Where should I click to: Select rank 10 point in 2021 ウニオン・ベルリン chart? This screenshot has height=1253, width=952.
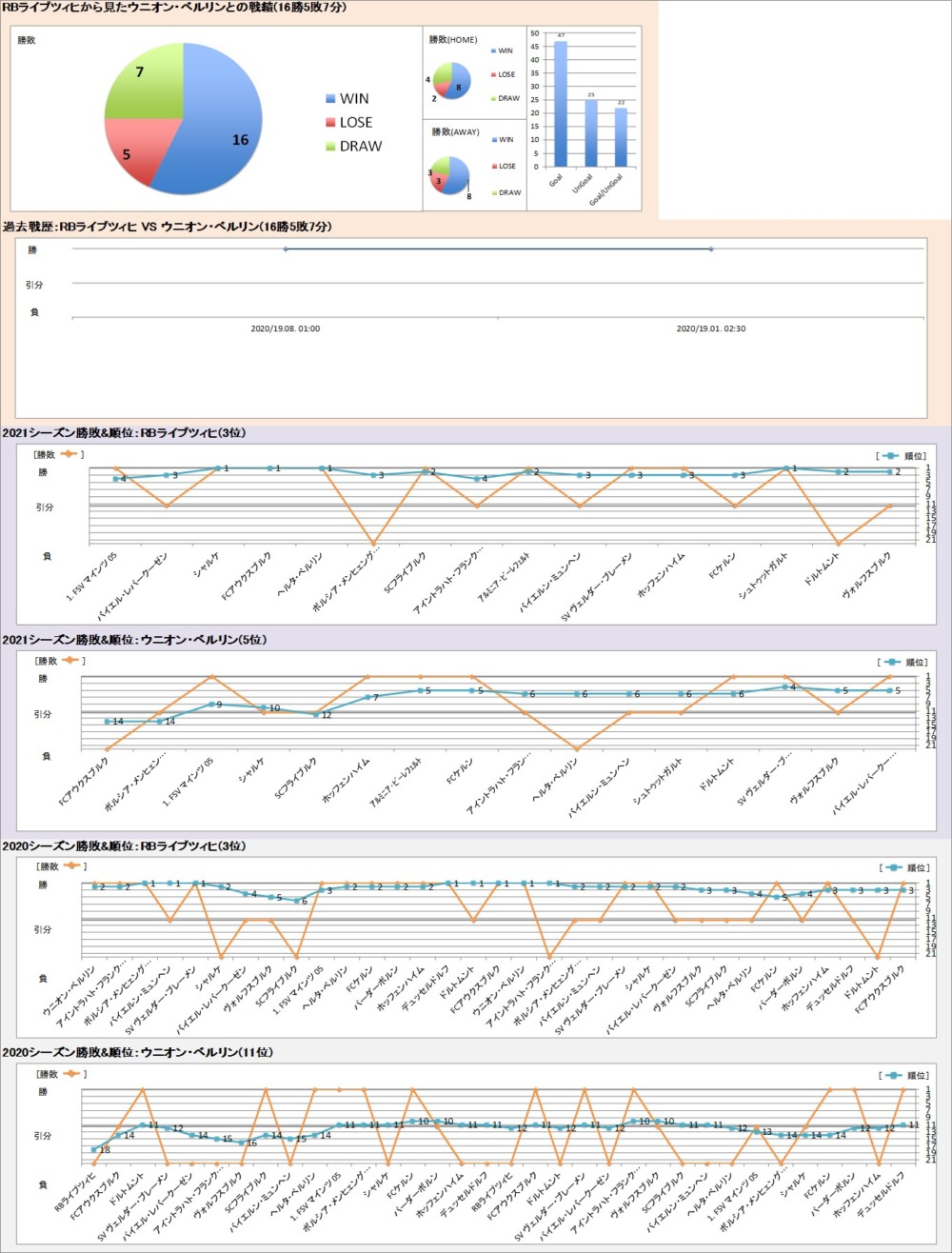(x=264, y=707)
